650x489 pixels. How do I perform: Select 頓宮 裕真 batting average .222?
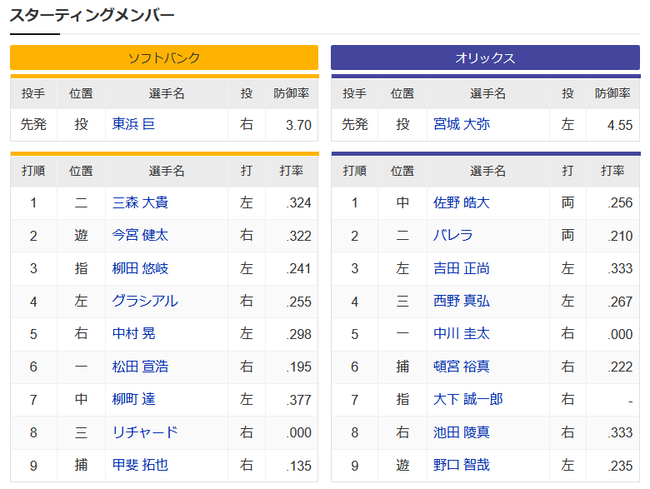[x=620, y=367]
